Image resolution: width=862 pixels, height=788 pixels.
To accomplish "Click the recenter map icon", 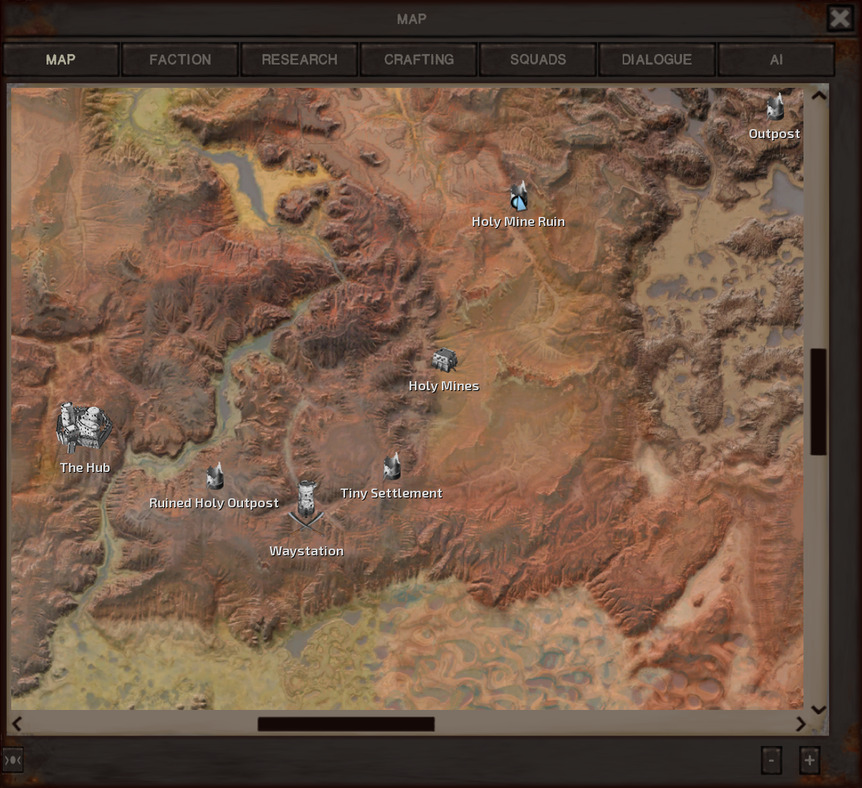I will pos(12,760).
